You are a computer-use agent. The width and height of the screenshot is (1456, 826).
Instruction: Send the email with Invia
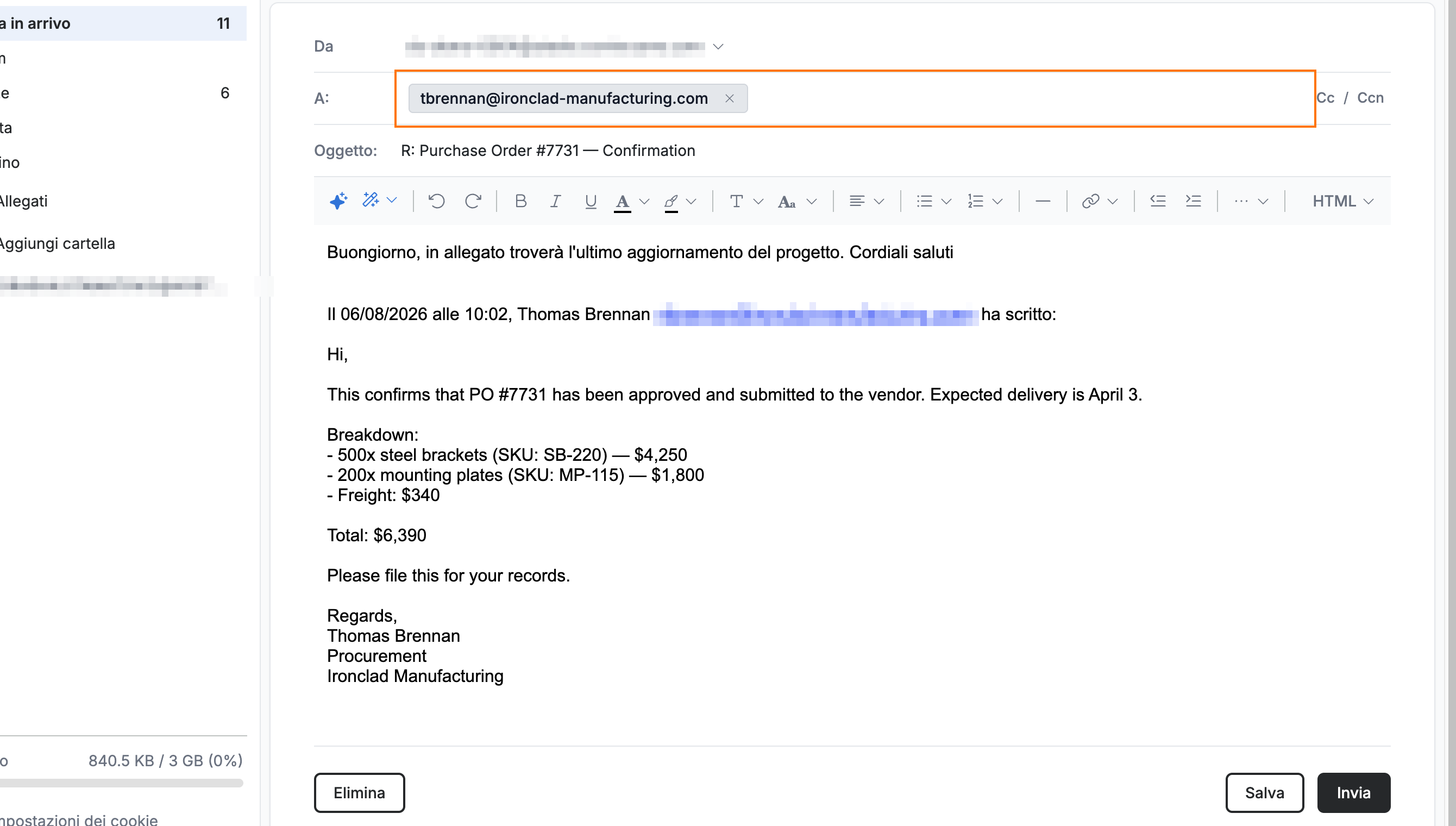point(1353,792)
